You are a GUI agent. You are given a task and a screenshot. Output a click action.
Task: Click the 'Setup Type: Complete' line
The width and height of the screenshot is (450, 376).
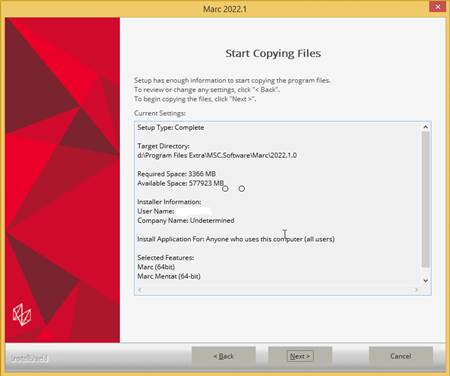point(171,127)
